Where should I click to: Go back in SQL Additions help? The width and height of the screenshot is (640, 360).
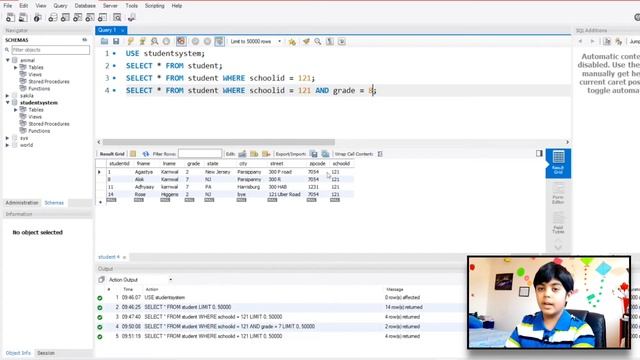(x=580, y=41)
